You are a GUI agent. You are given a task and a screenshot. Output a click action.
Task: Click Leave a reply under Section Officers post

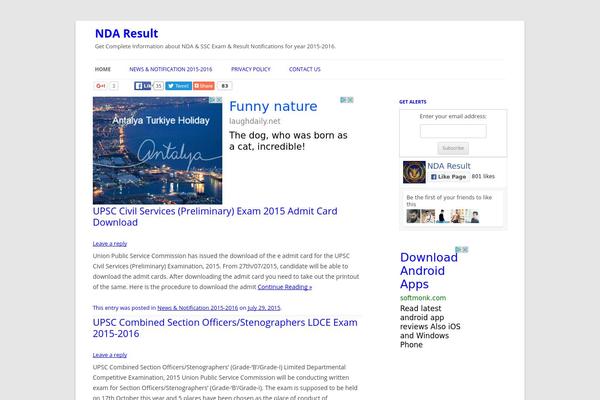tap(110, 355)
